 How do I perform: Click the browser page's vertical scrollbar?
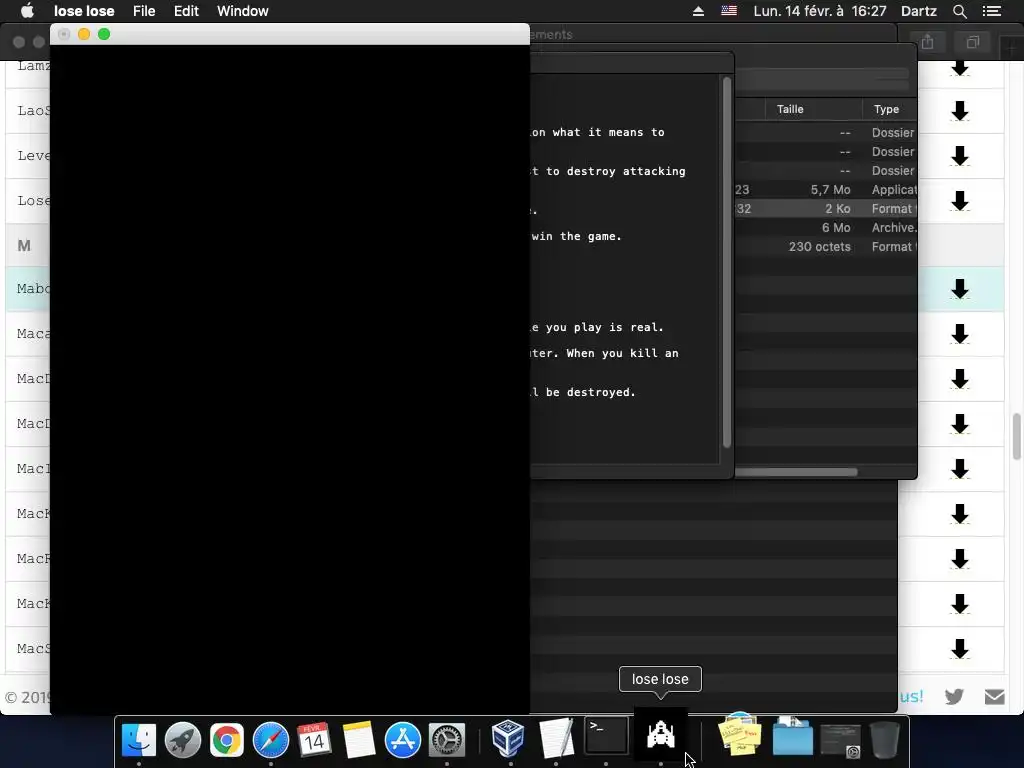1016,436
